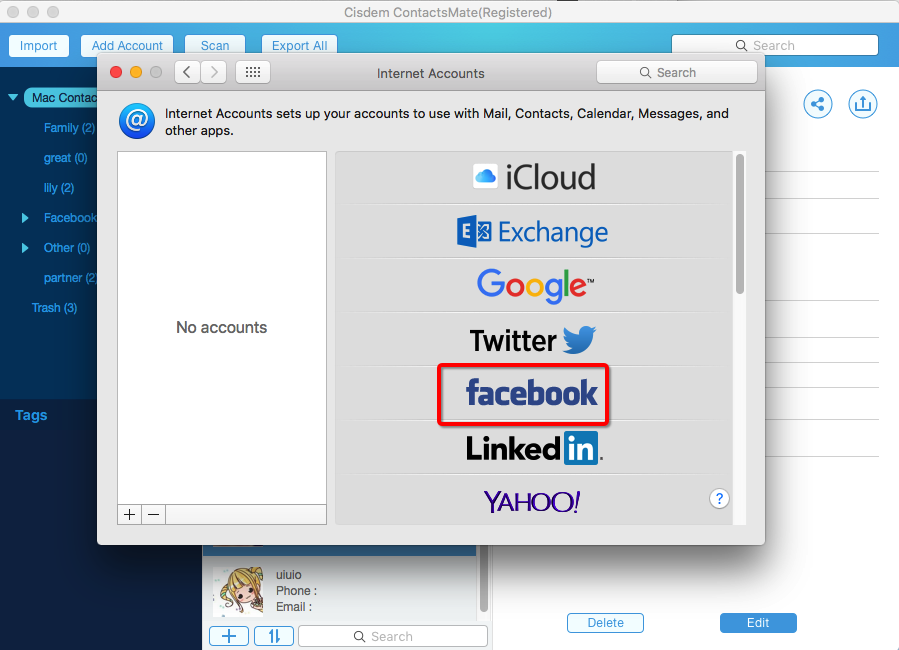The image size is (899, 650).
Task: Click the Export All button
Action: (299, 46)
